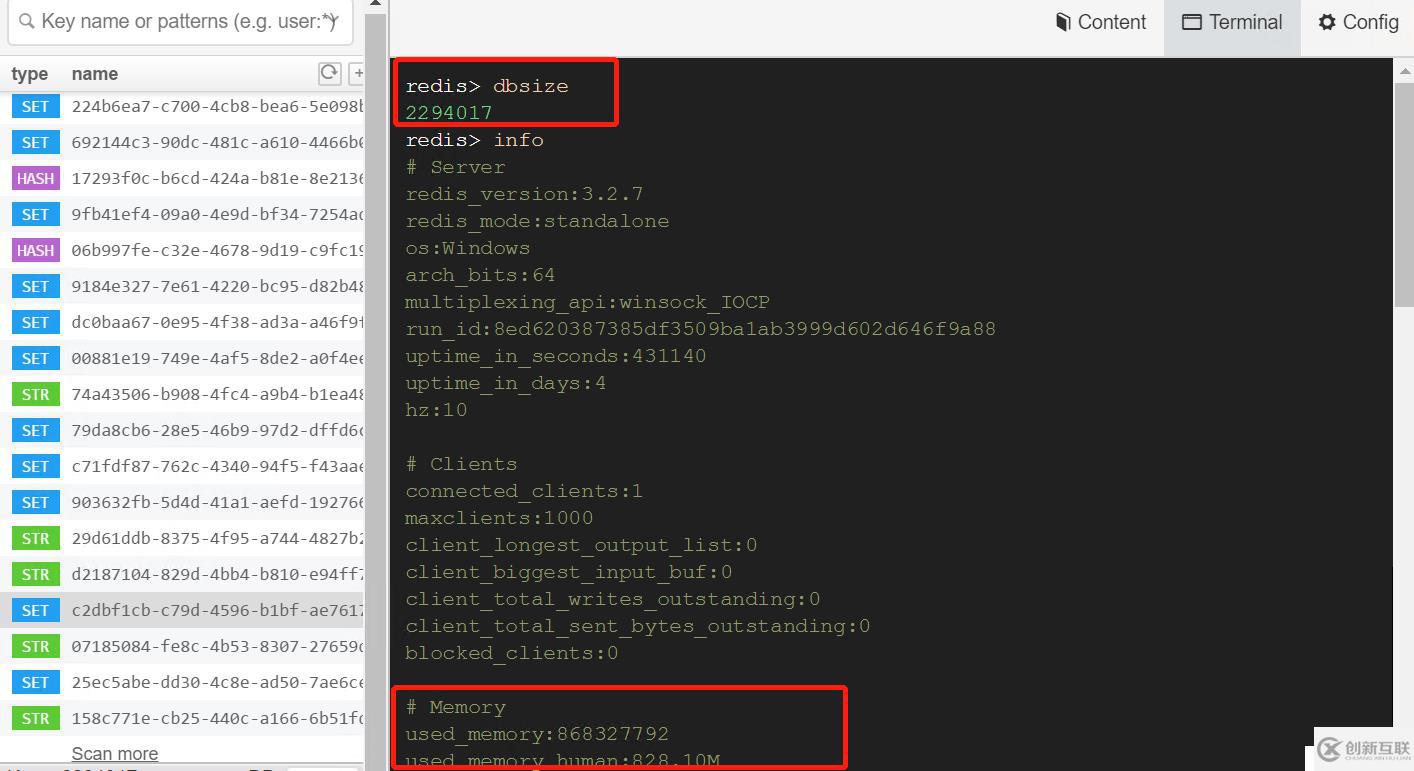Switch to the Terminal tab
1414x771 pixels.
[x=1232, y=22]
